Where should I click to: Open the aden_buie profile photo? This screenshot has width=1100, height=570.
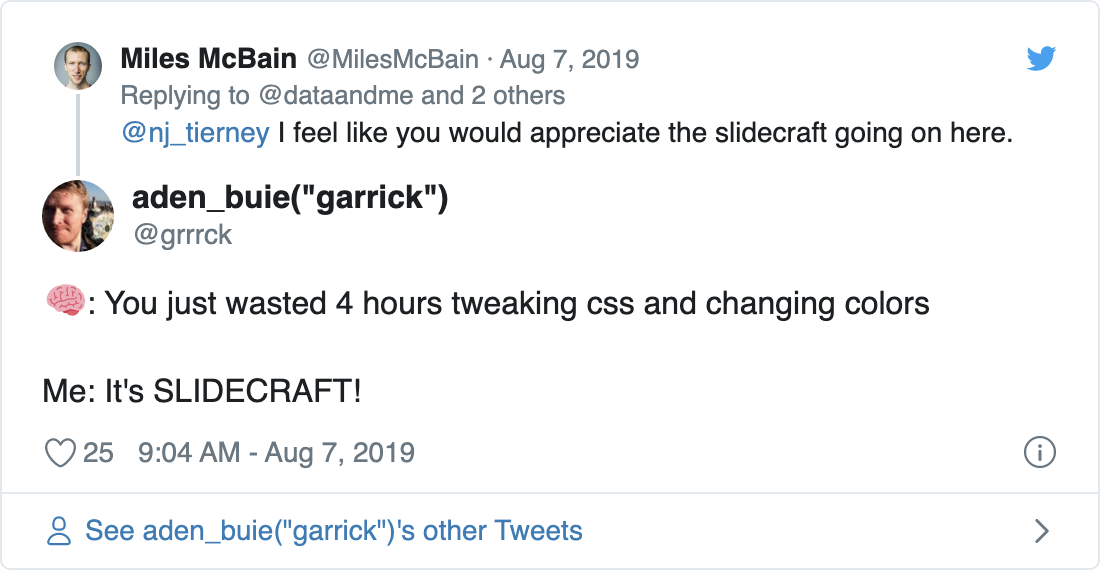tap(78, 216)
